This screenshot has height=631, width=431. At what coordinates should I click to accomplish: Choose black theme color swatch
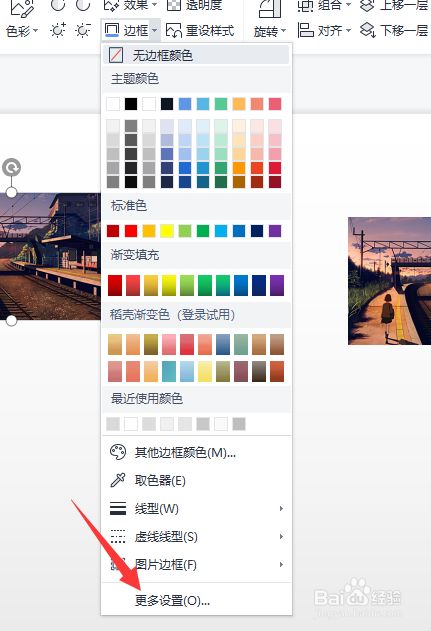click(131, 104)
